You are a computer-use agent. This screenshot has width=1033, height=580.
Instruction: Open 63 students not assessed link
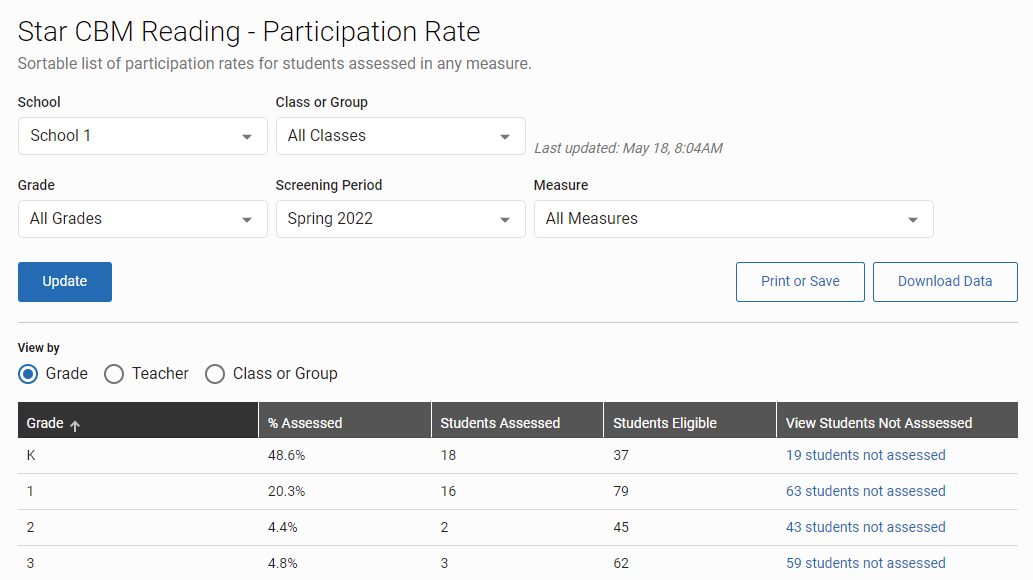(x=866, y=492)
